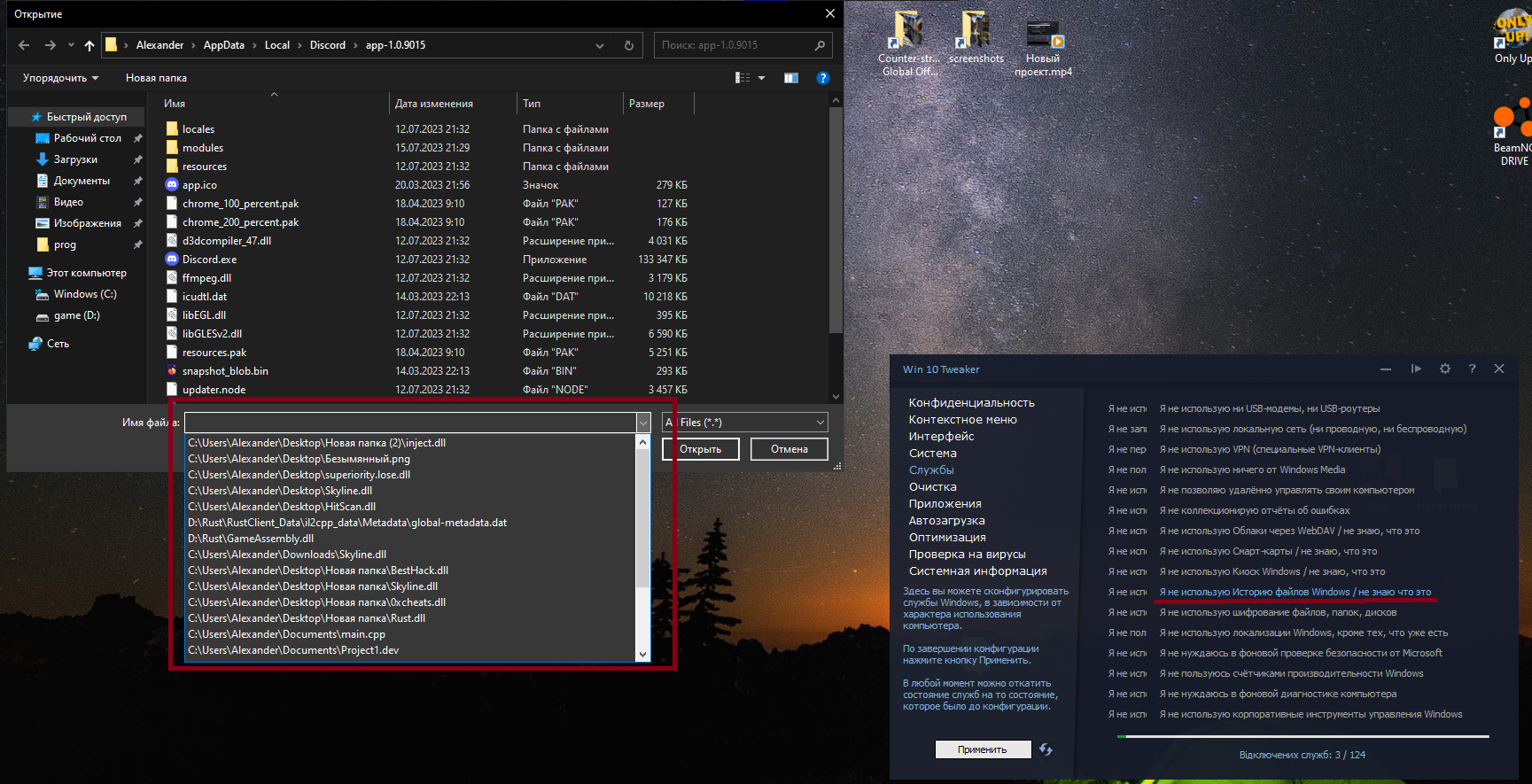Expand the address bar previous locations chevron

coord(600,45)
